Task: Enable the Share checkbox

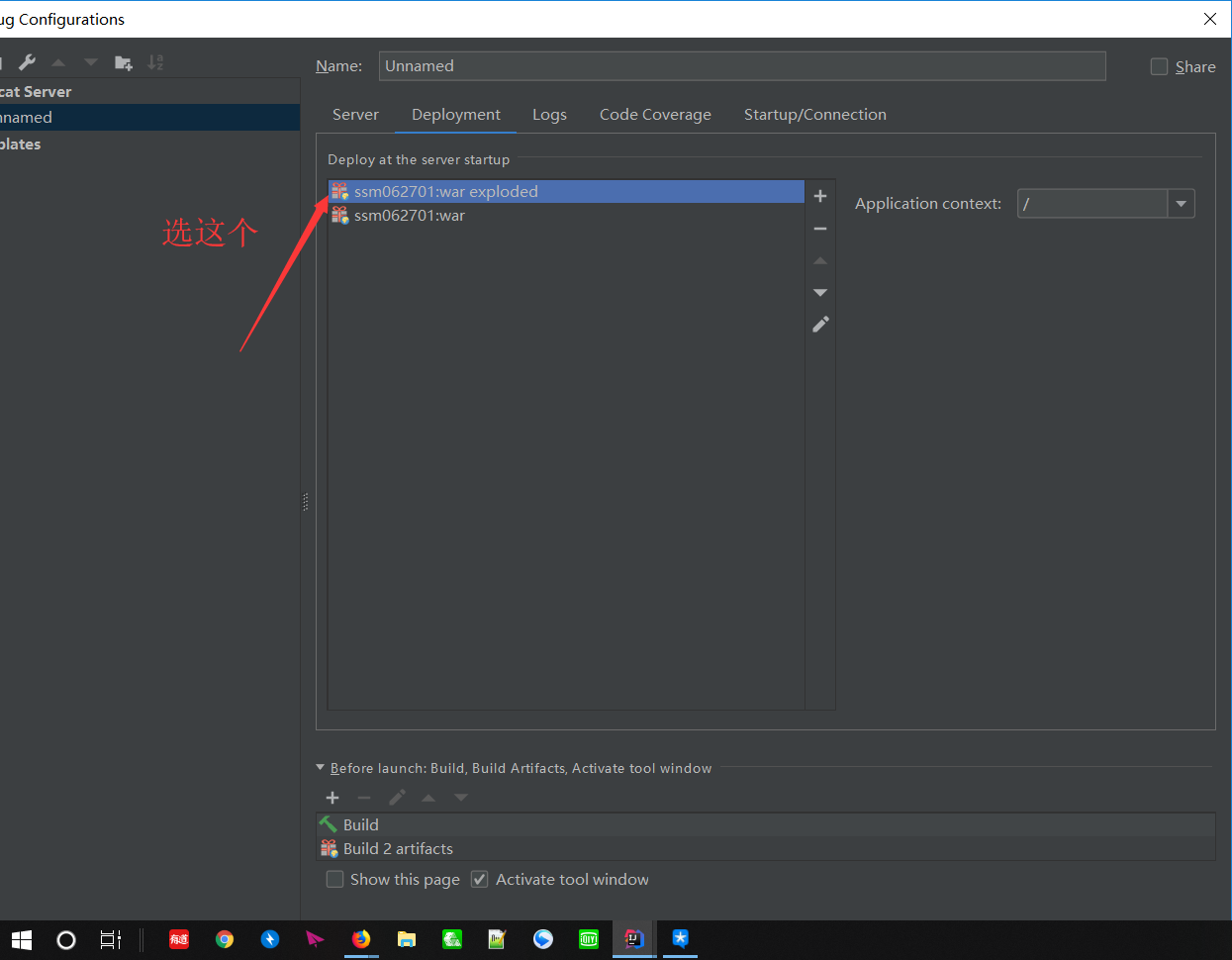Action: coord(1159,66)
